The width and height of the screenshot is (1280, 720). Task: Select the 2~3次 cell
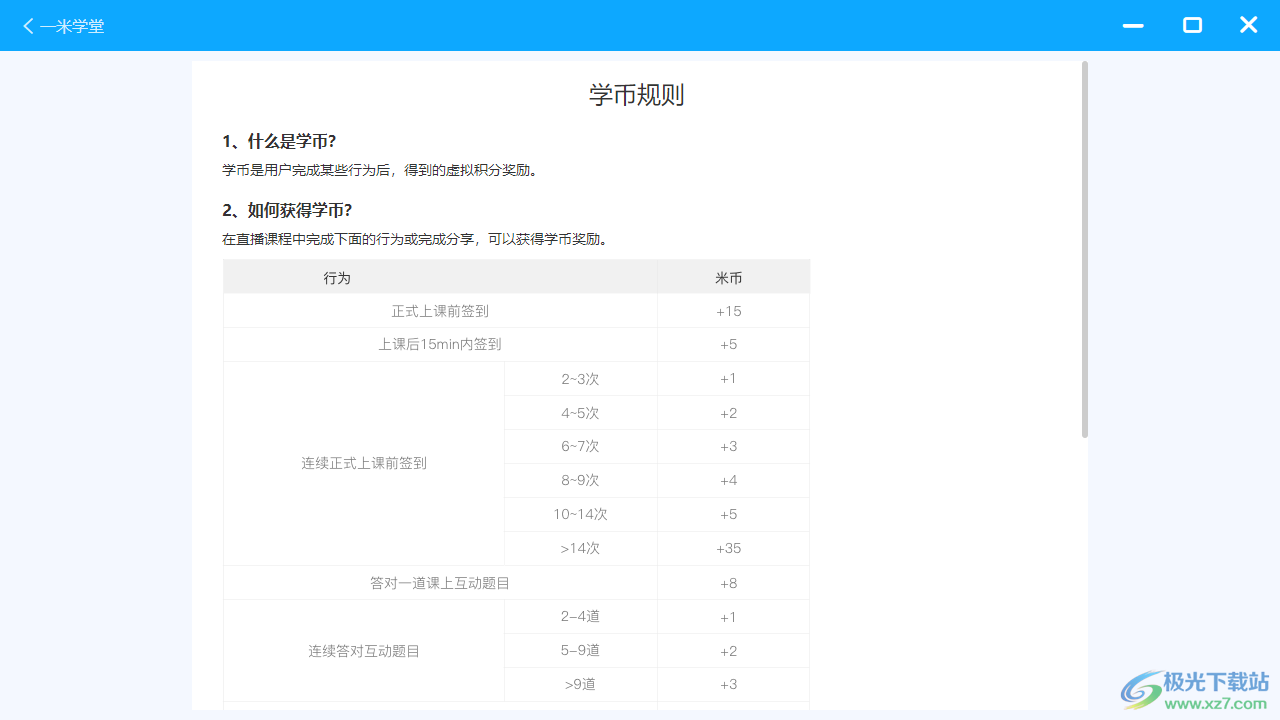581,378
